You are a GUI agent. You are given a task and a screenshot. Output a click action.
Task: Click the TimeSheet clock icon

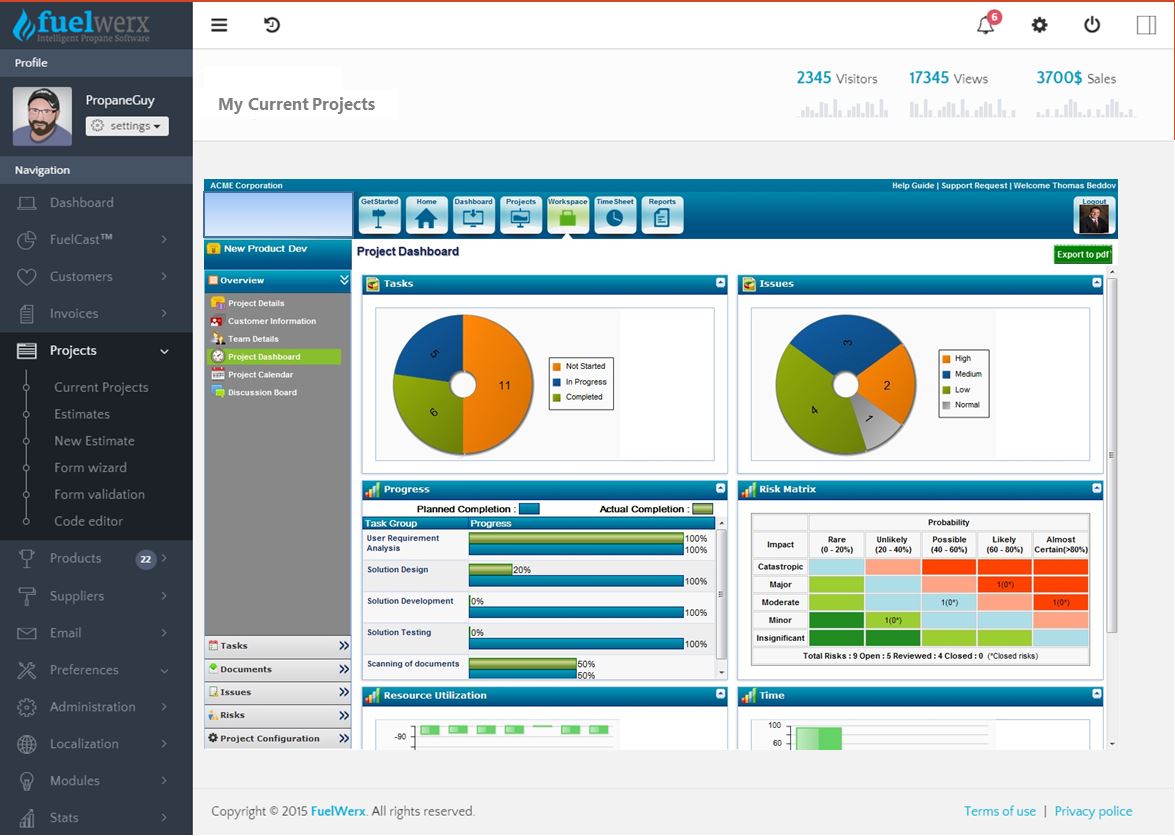[x=615, y=215]
